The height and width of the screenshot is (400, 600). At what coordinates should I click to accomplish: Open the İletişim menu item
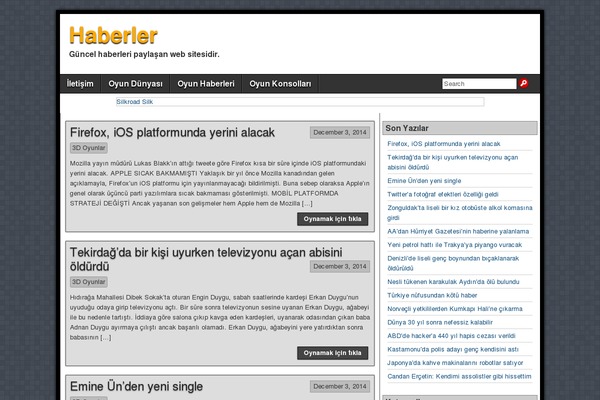click(x=80, y=84)
